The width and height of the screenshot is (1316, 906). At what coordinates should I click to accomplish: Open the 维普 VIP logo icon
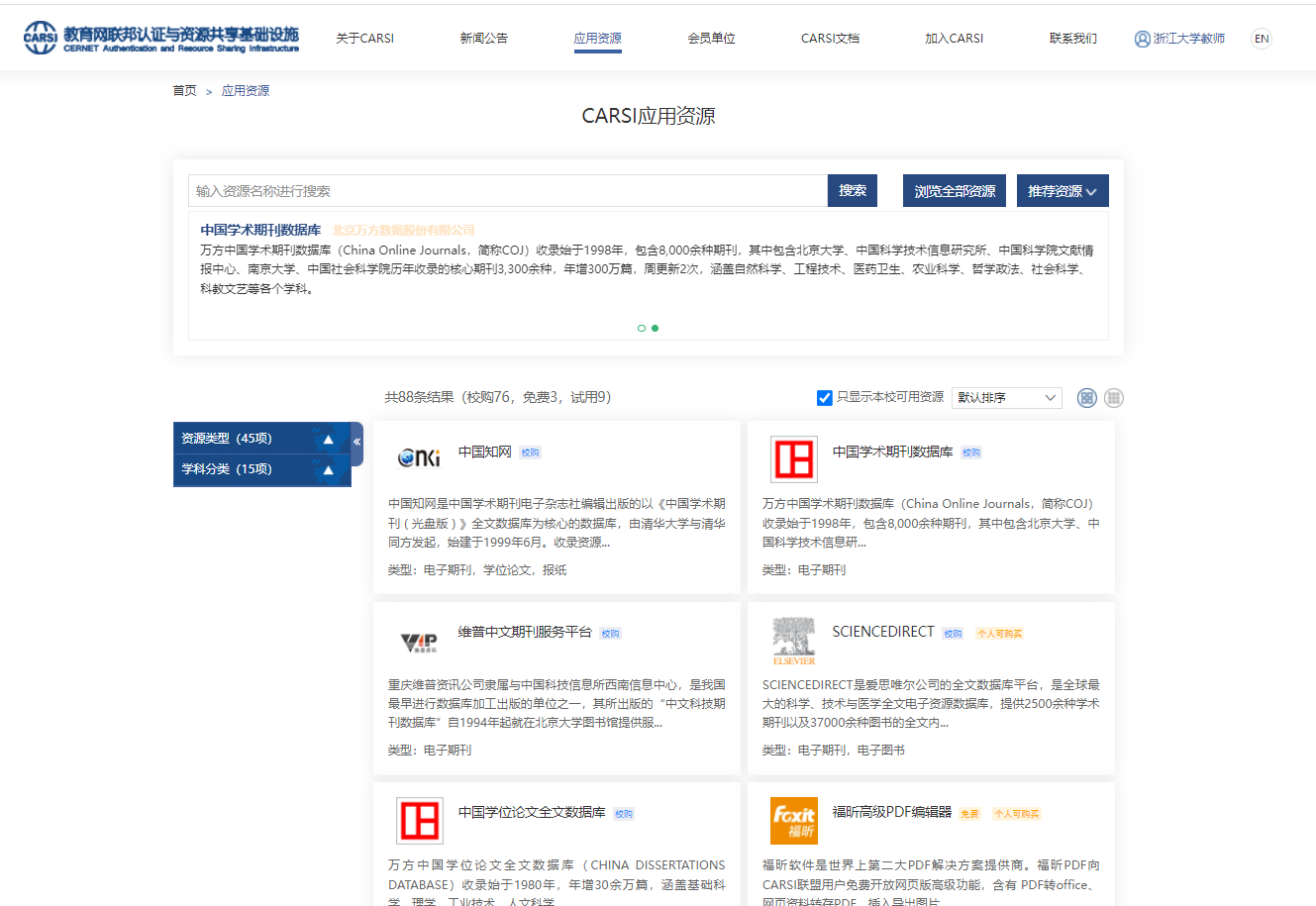click(x=419, y=642)
